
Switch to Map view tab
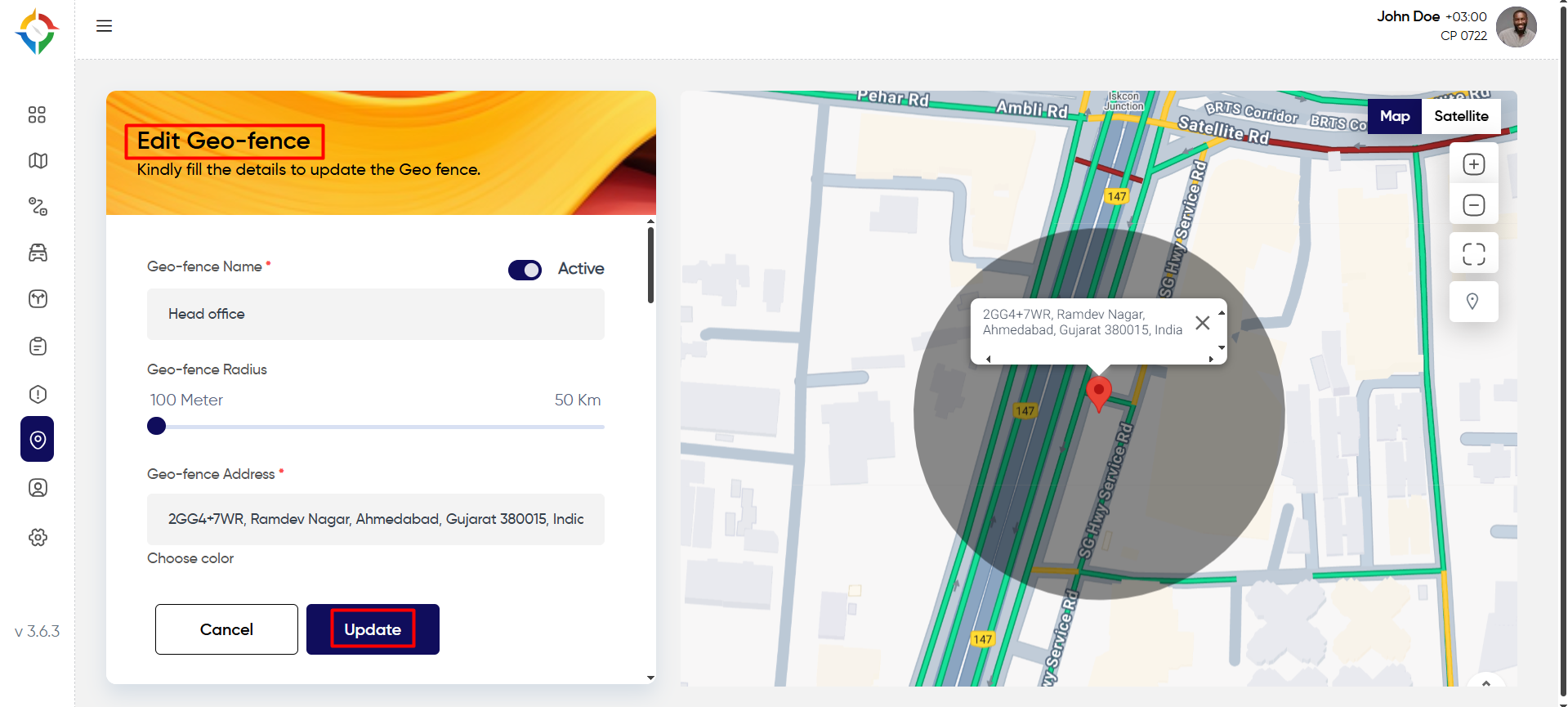point(1395,116)
